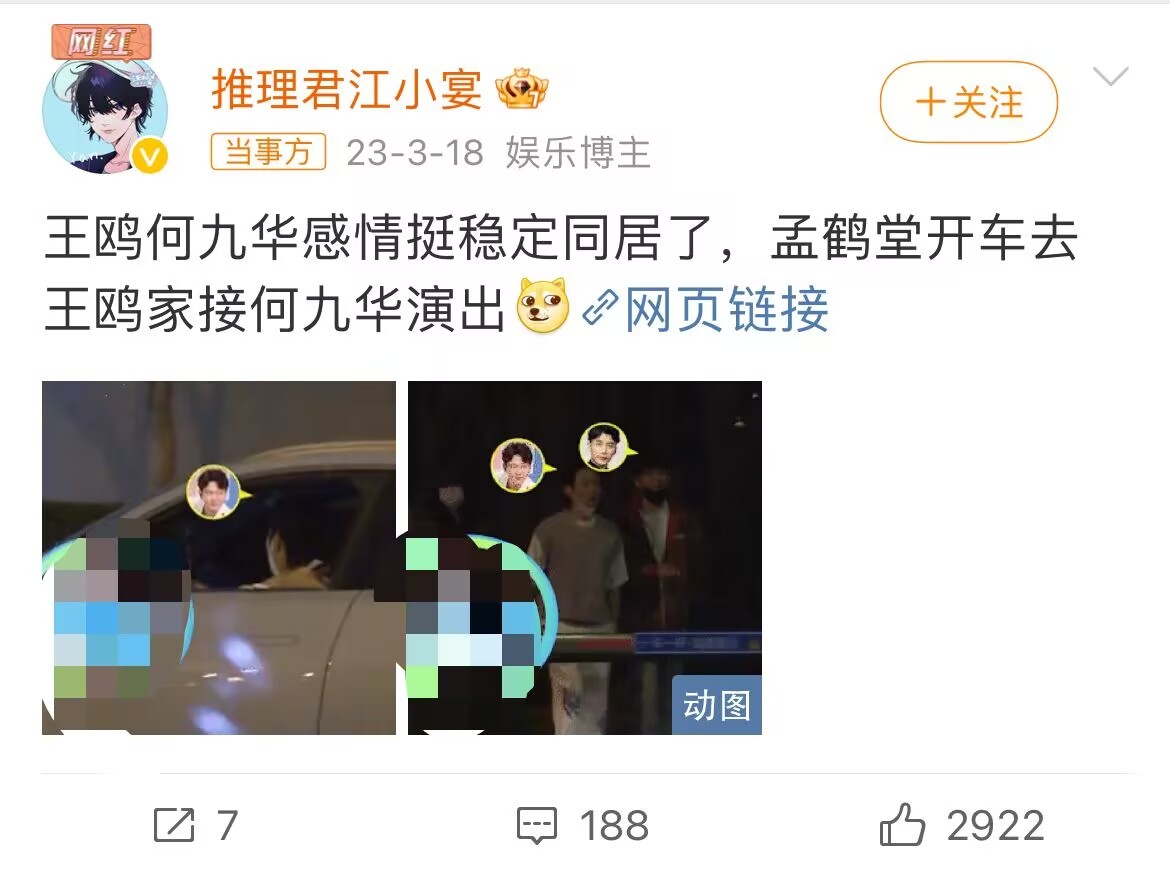The height and width of the screenshot is (880, 1170).
Task: Open username 推理君江小宴 profile
Action: [347, 90]
